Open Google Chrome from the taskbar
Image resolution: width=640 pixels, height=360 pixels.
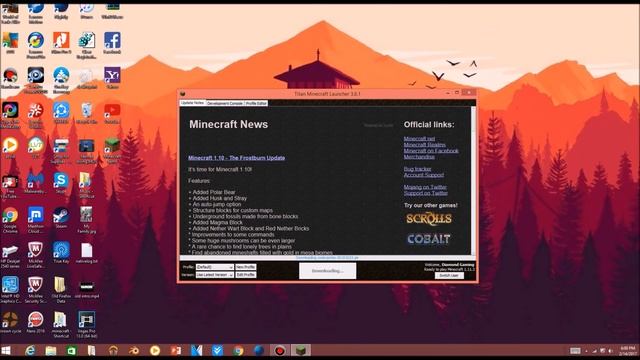[x=238, y=351]
